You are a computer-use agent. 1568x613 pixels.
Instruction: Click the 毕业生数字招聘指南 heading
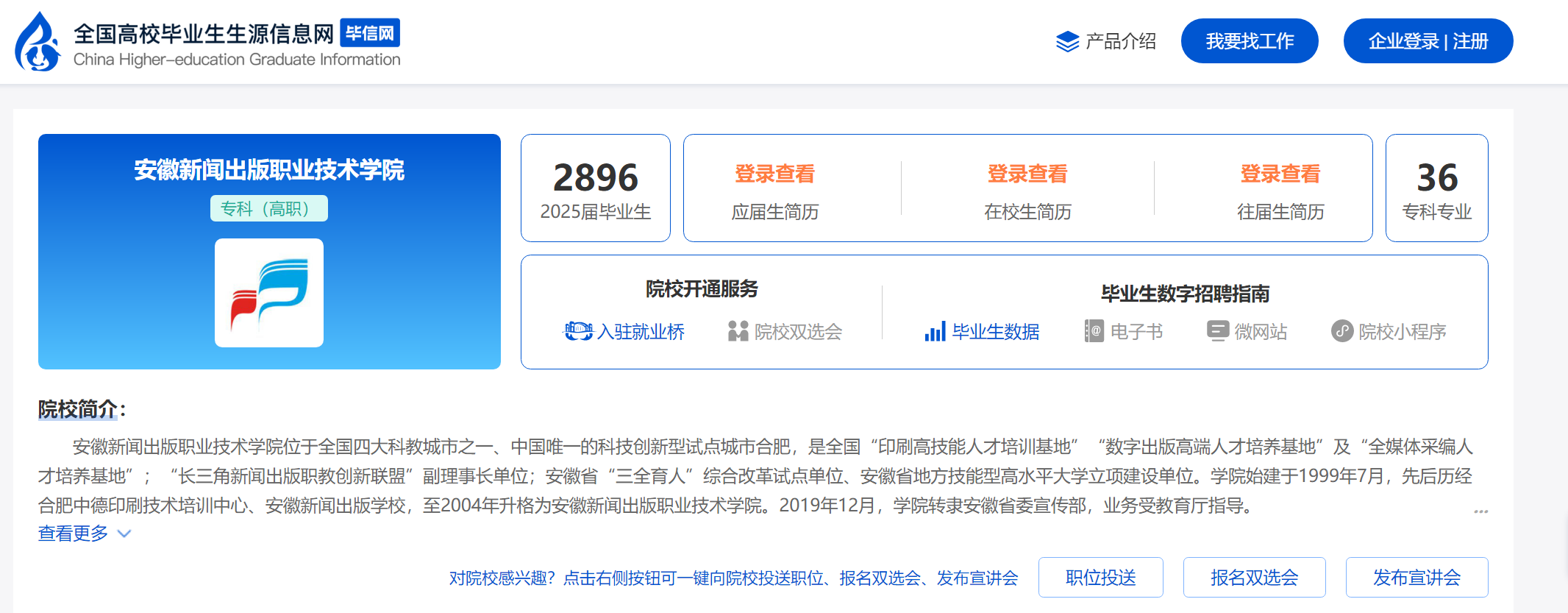coord(1186,294)
